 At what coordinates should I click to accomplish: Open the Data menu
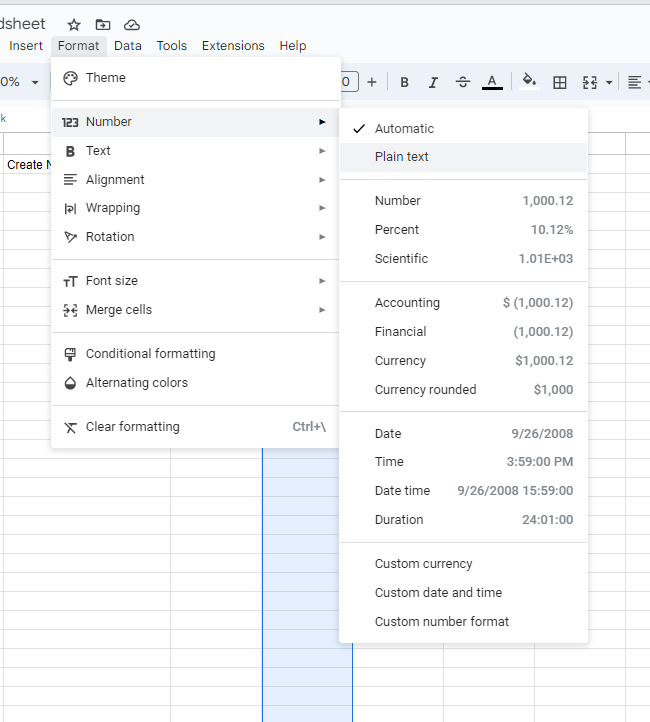pyautogui.click(x=128, y=46)
